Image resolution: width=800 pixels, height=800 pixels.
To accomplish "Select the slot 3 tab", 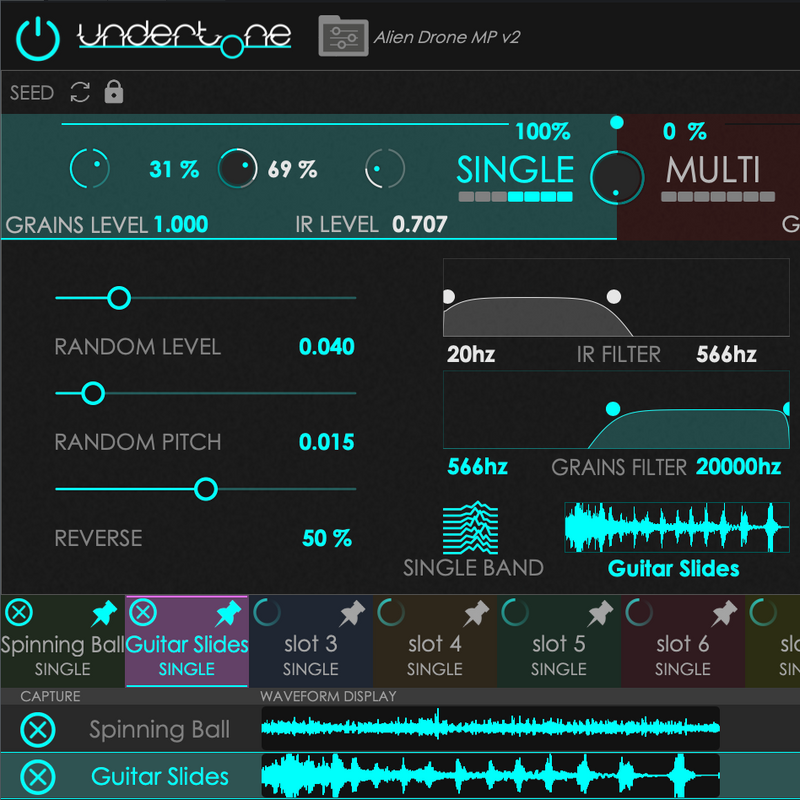I will click(x=311, y=641).
